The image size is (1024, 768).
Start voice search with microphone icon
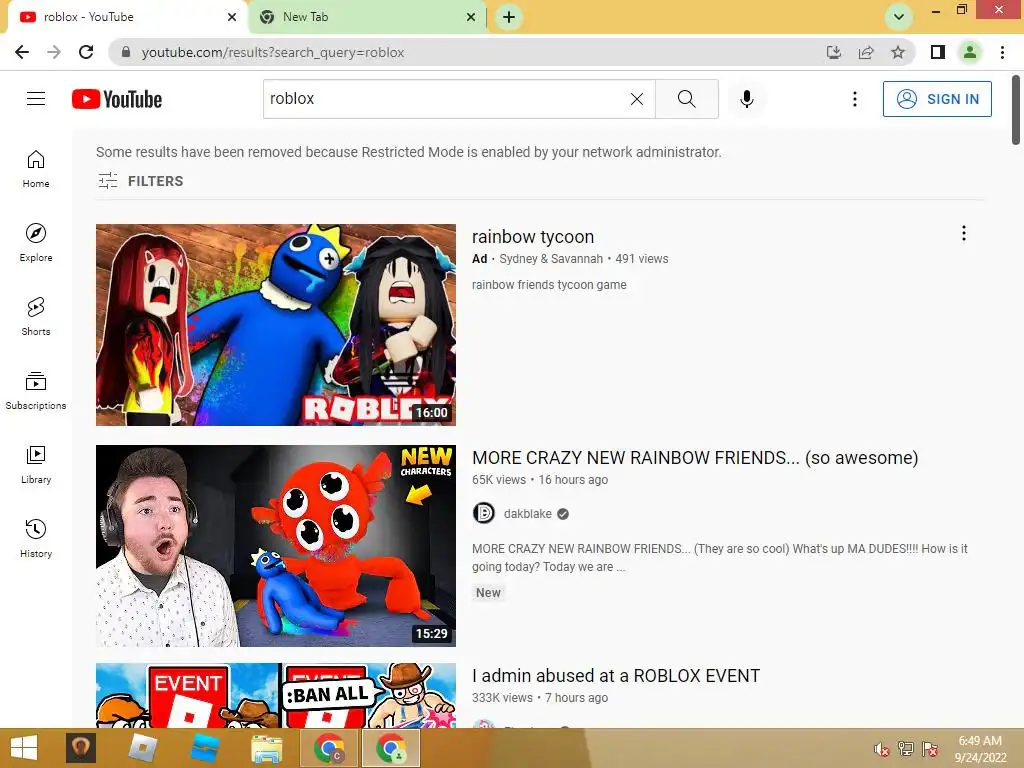[x=746, y=99]
